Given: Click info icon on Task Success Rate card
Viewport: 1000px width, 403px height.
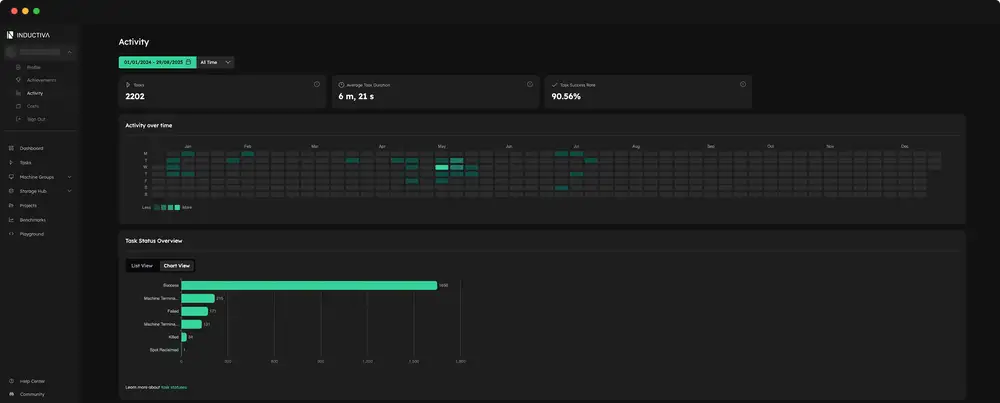Looking at the screenshot, I should 743,84.
